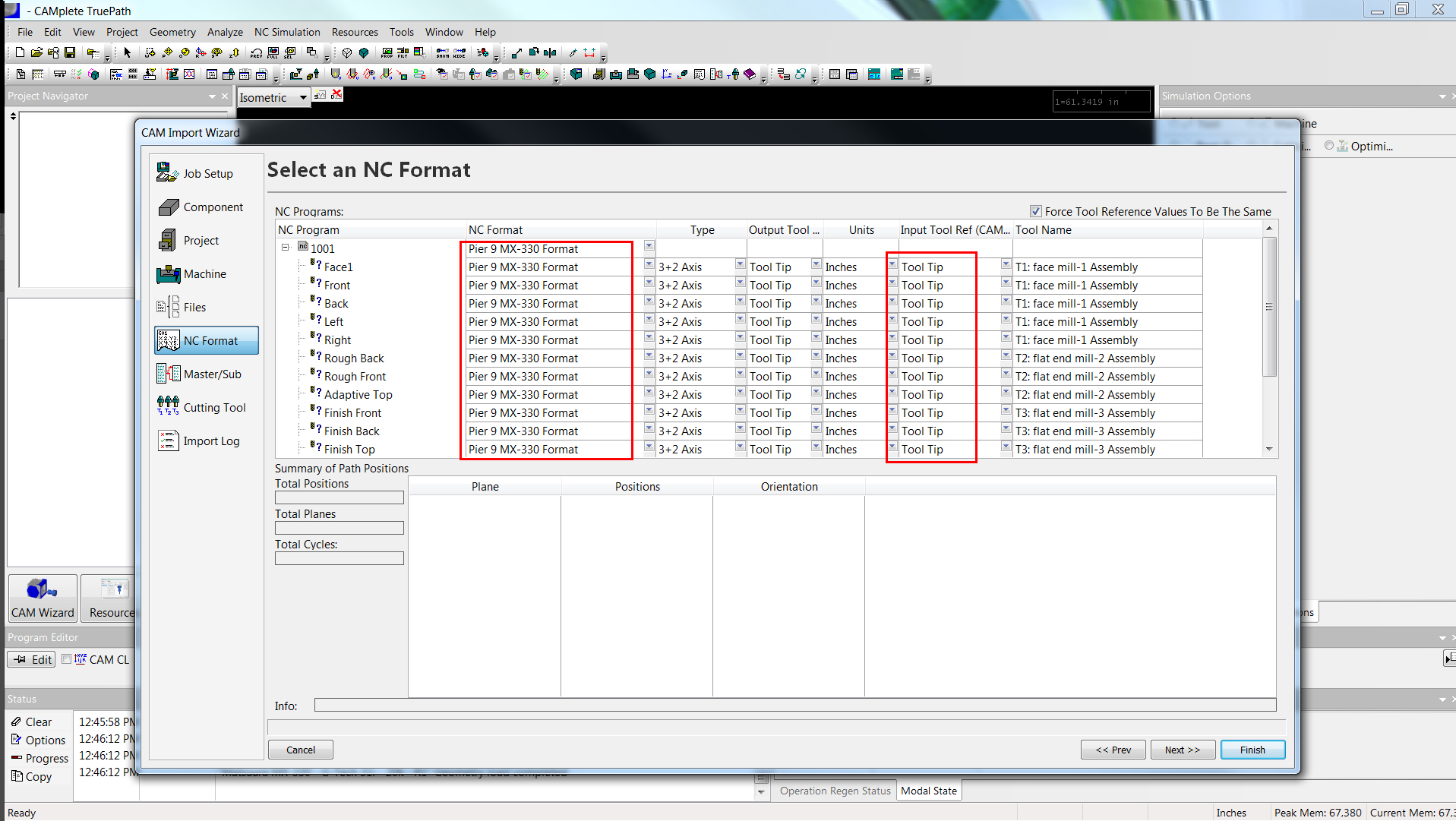Click the SHOW toolbar icon
This screenshot has height=821, width=1456.
pyautogui.click(x=443, y=52)
